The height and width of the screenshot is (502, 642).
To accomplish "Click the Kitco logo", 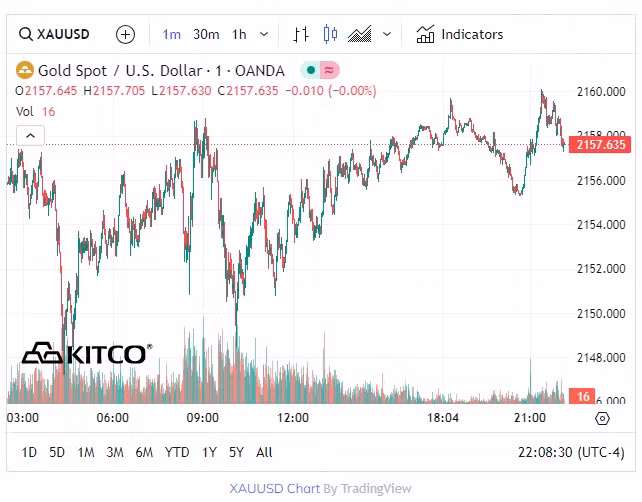I will click(87, 353).
